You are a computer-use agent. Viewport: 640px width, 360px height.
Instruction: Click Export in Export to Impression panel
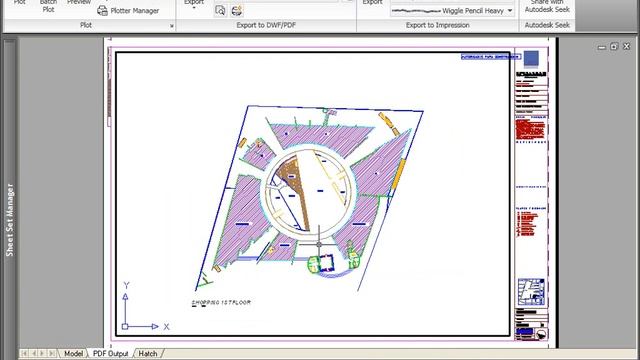point(372,2)
